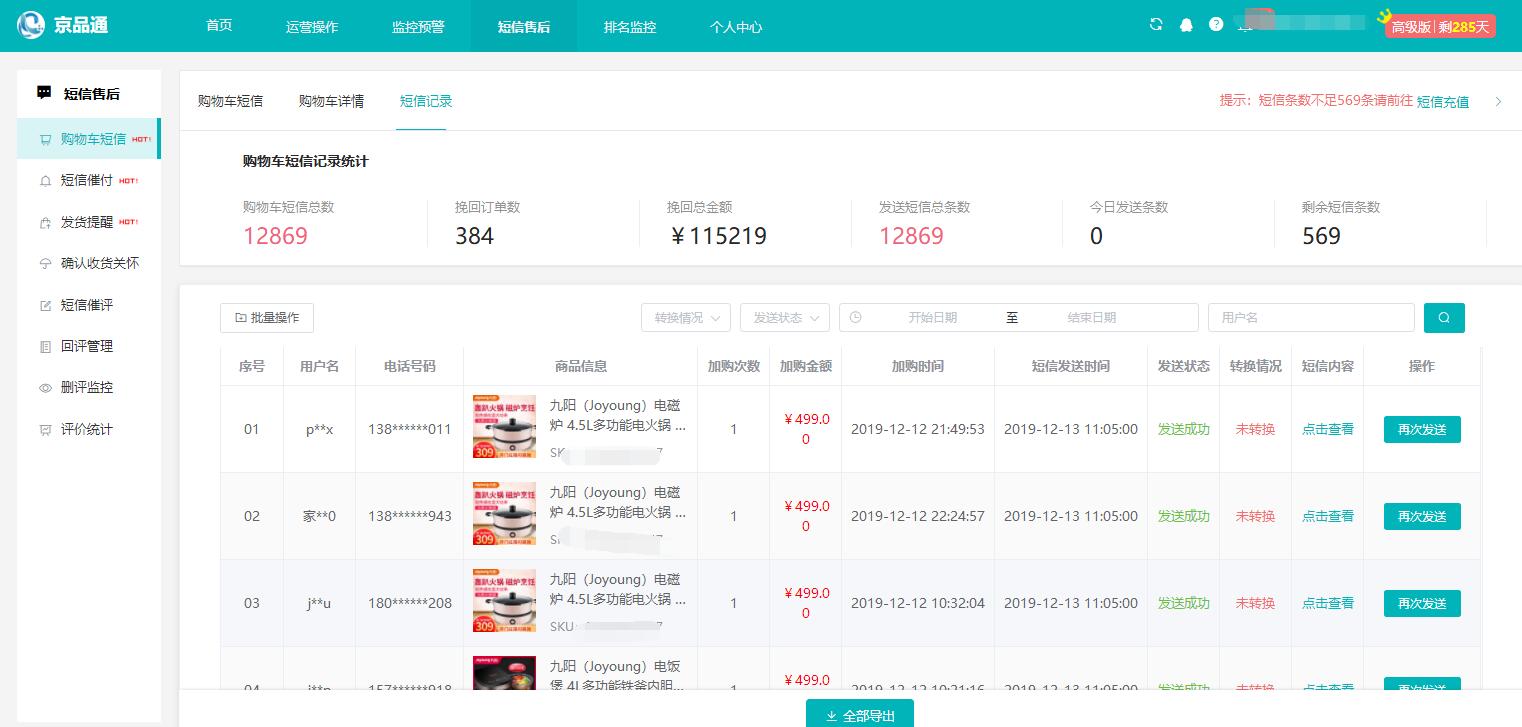The image size is (1522, 727).
Task: Click the 批量操作 button
Action: click(267, 318)
